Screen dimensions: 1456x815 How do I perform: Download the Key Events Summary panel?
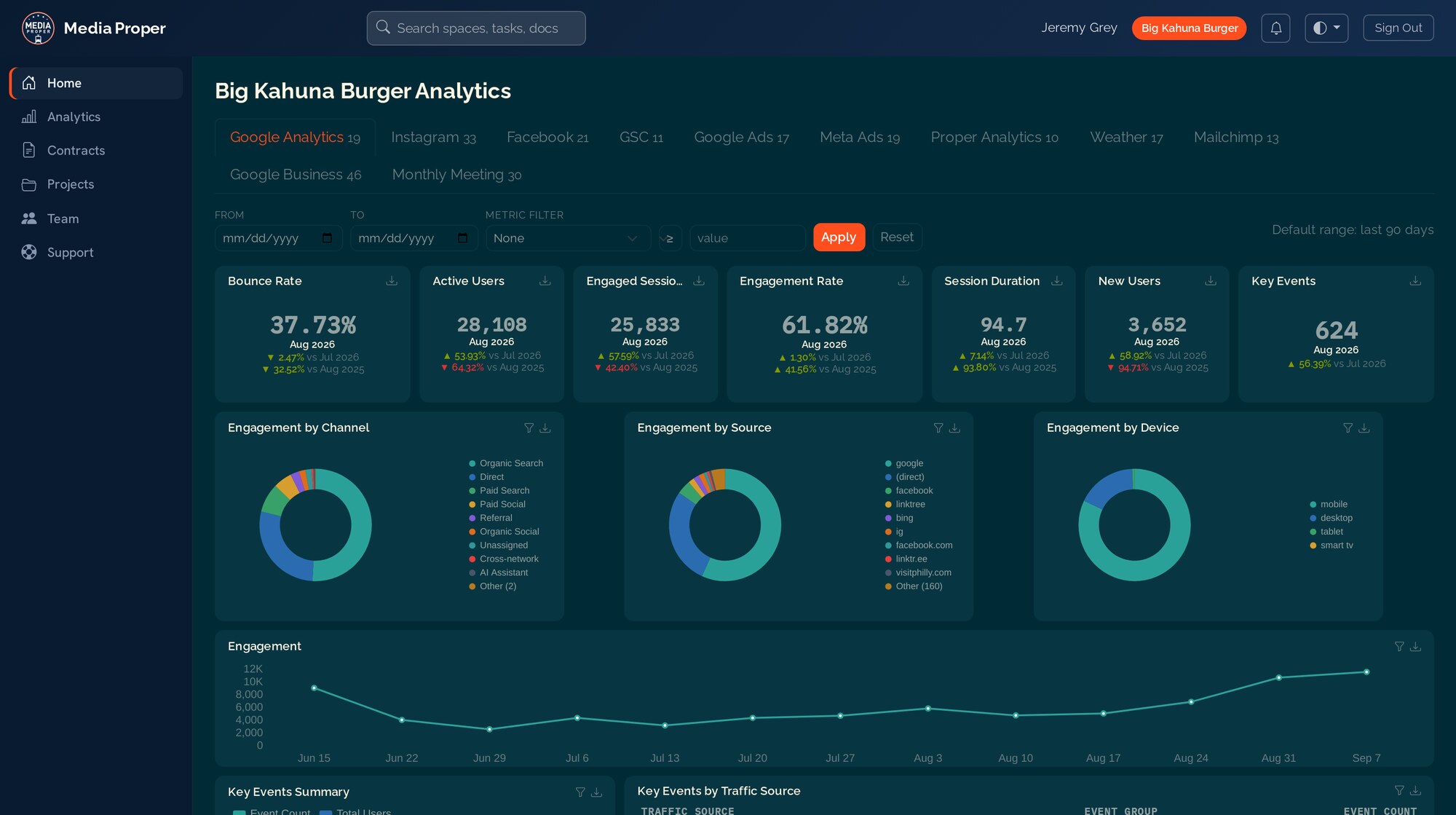point(596,792)
